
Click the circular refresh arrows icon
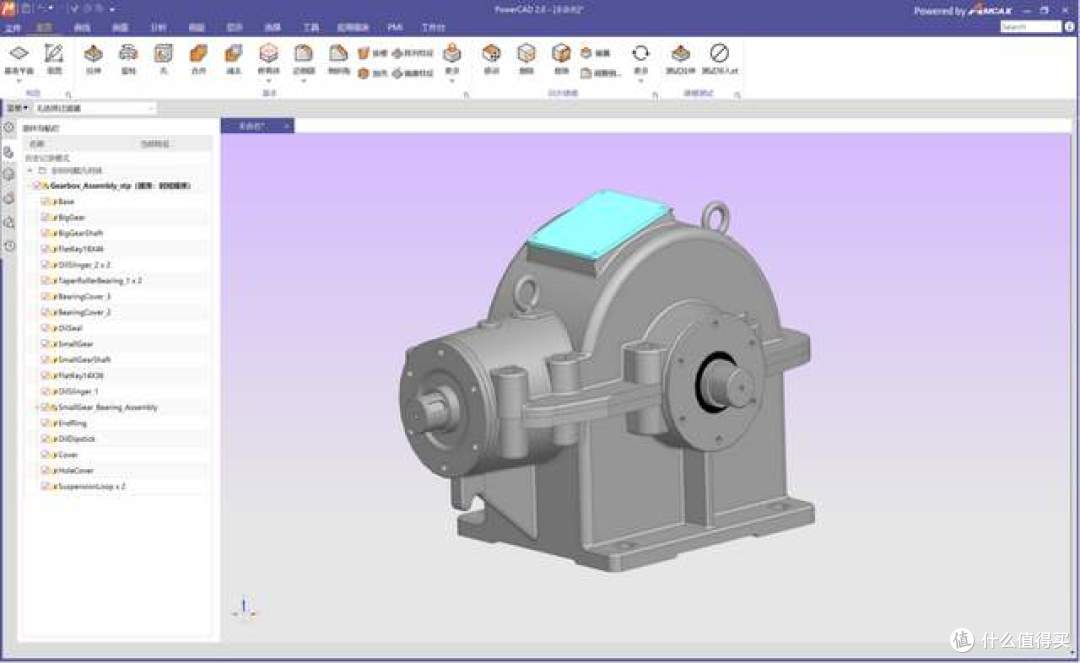pos(641,53)
